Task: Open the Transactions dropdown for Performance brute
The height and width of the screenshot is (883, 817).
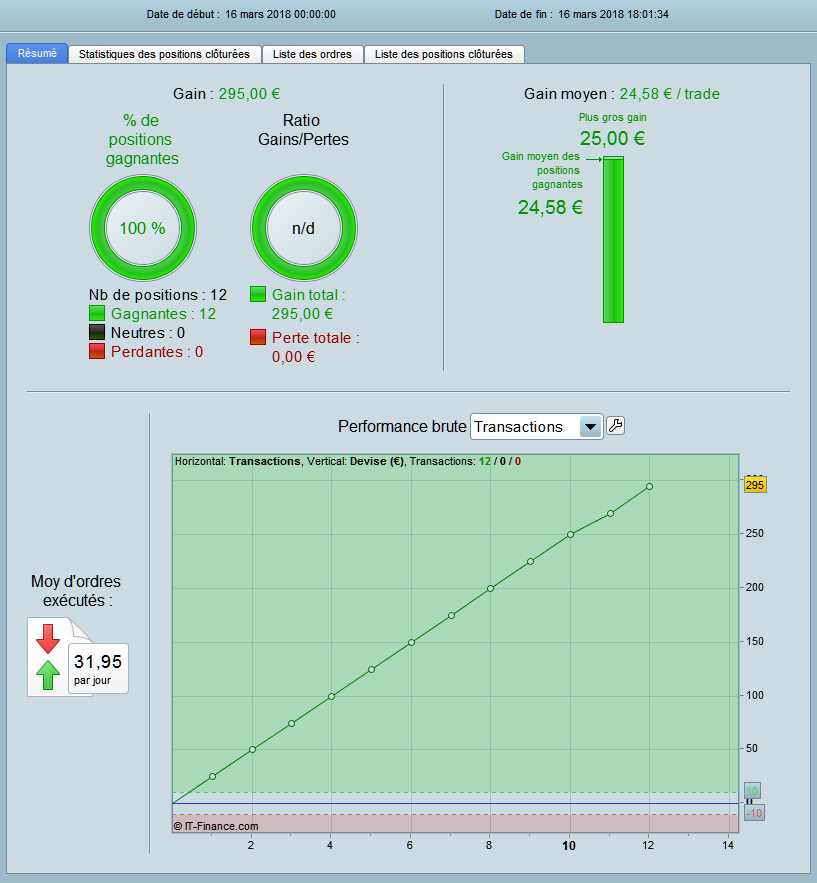Action: 537,427
